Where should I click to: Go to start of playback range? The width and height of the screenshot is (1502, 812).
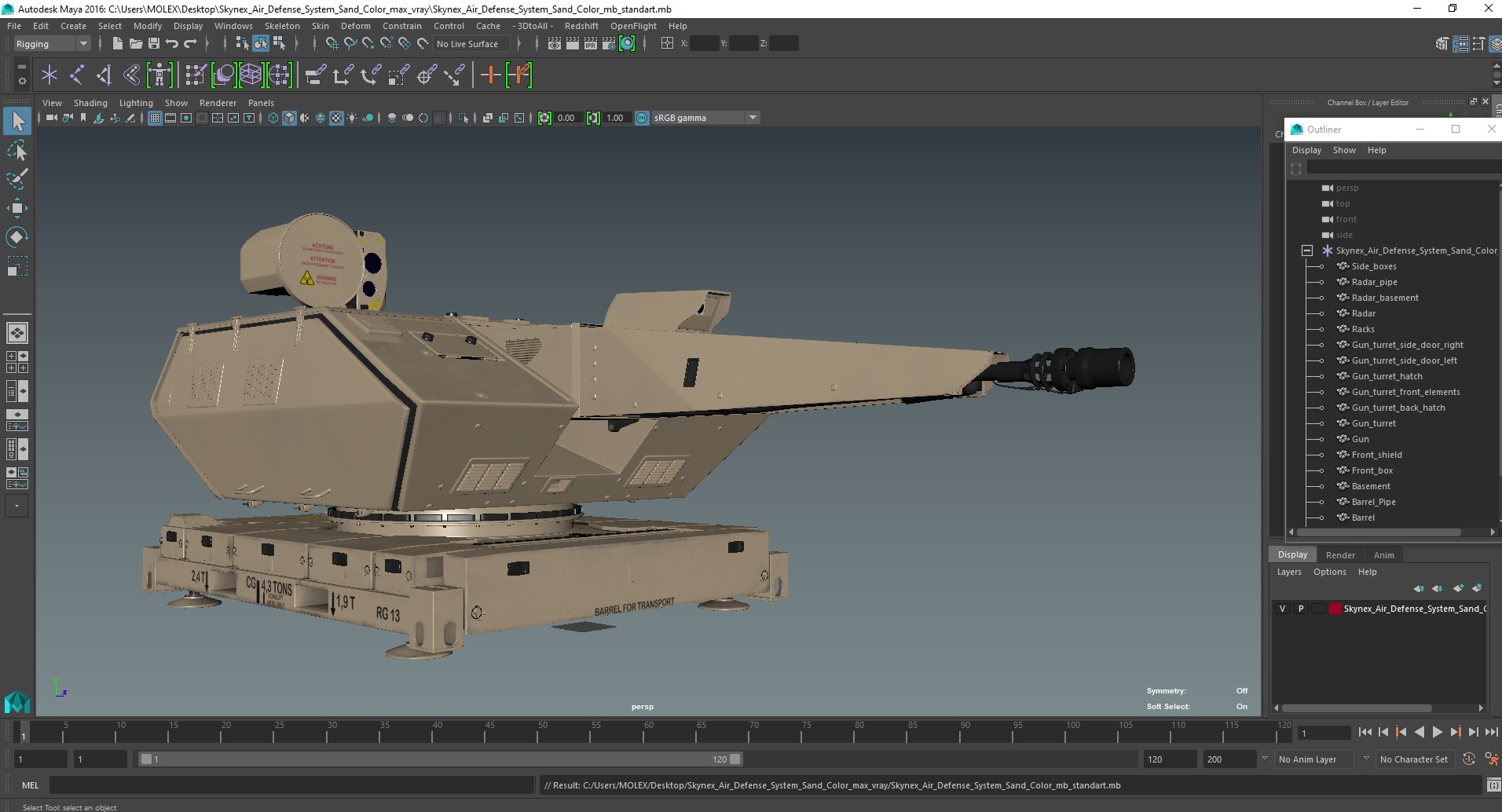pyautogui.click(x=1365, y=732)
